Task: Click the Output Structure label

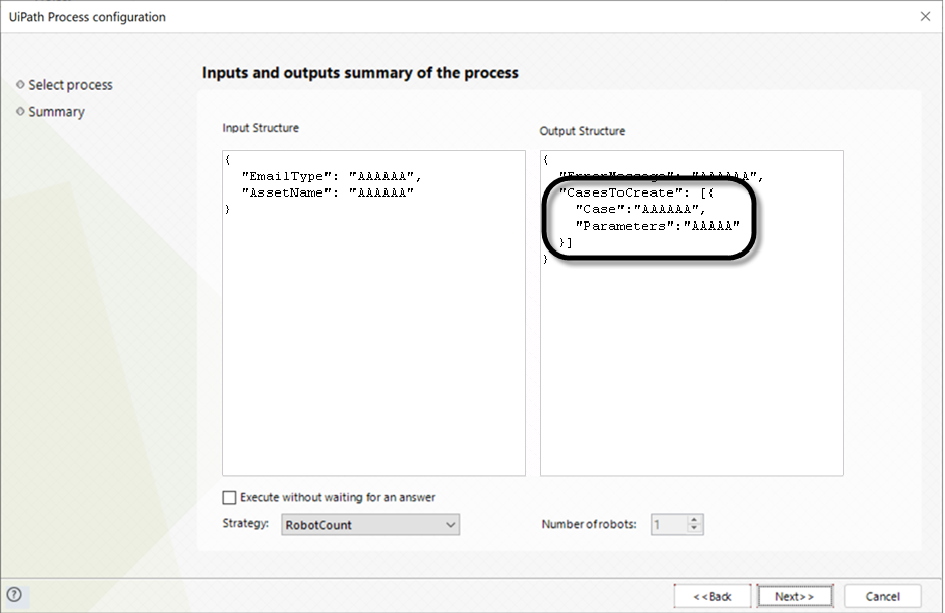Action: coord(582,131)
